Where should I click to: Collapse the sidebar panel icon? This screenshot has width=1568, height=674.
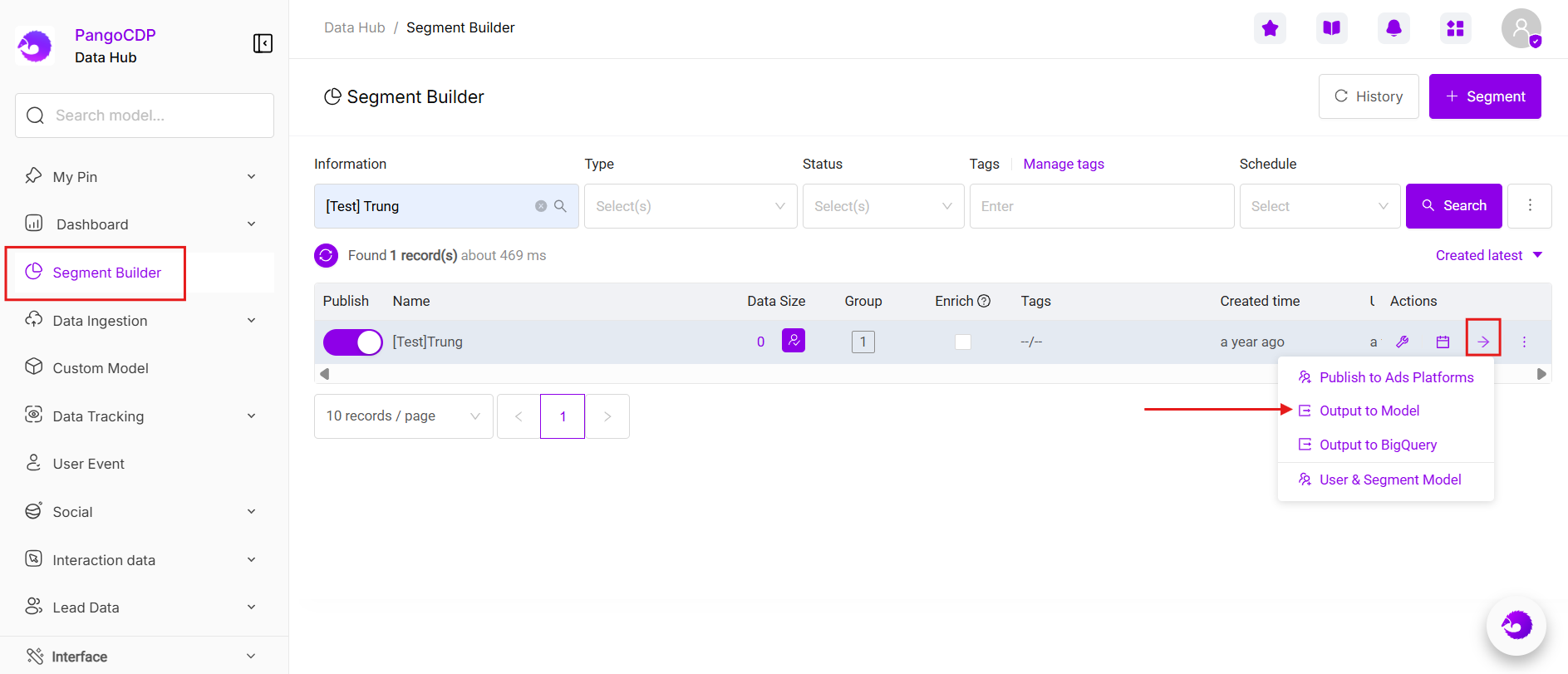(x=263, y=43)
